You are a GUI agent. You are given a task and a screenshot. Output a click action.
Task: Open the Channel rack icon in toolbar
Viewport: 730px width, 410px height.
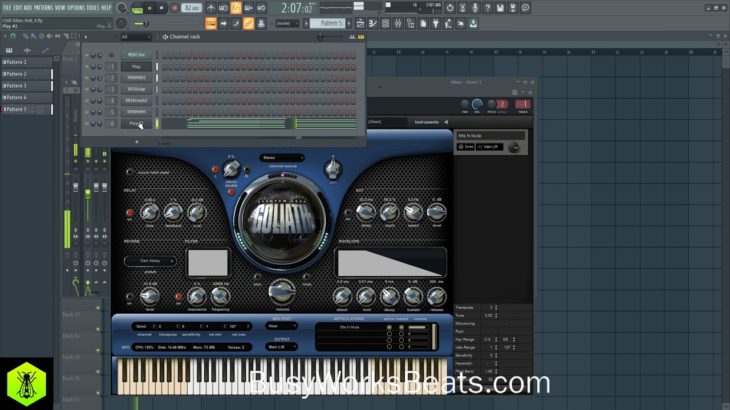coord(385,23)
